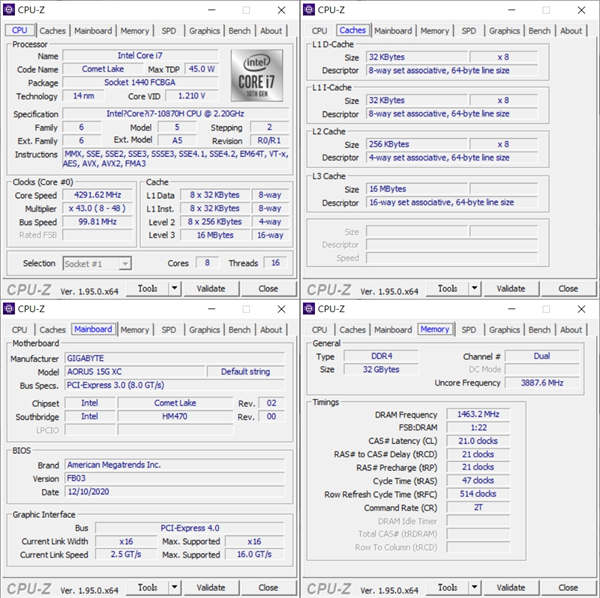Click Close button in bottom-right Memory window
The image size is (600, 598).
click(569, 587)
